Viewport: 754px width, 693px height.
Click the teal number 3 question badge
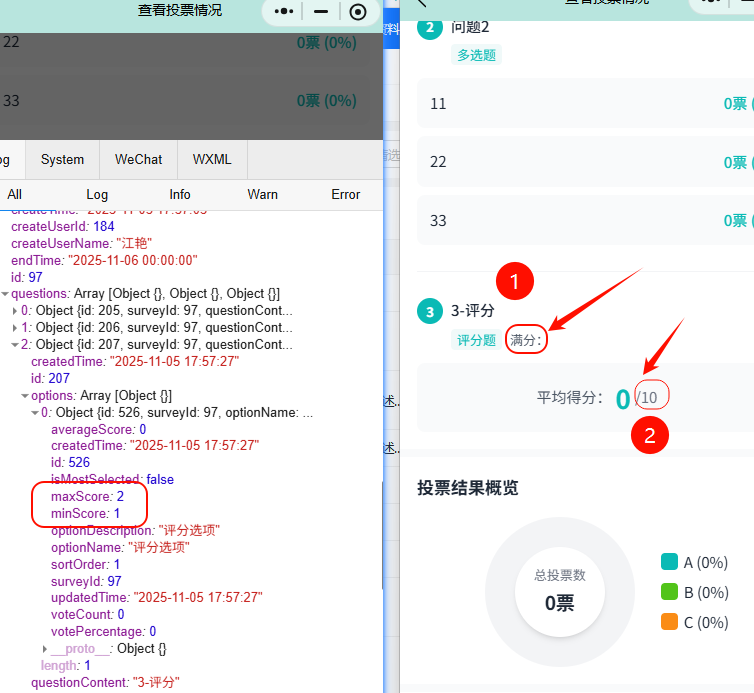[x=429, y=312]
